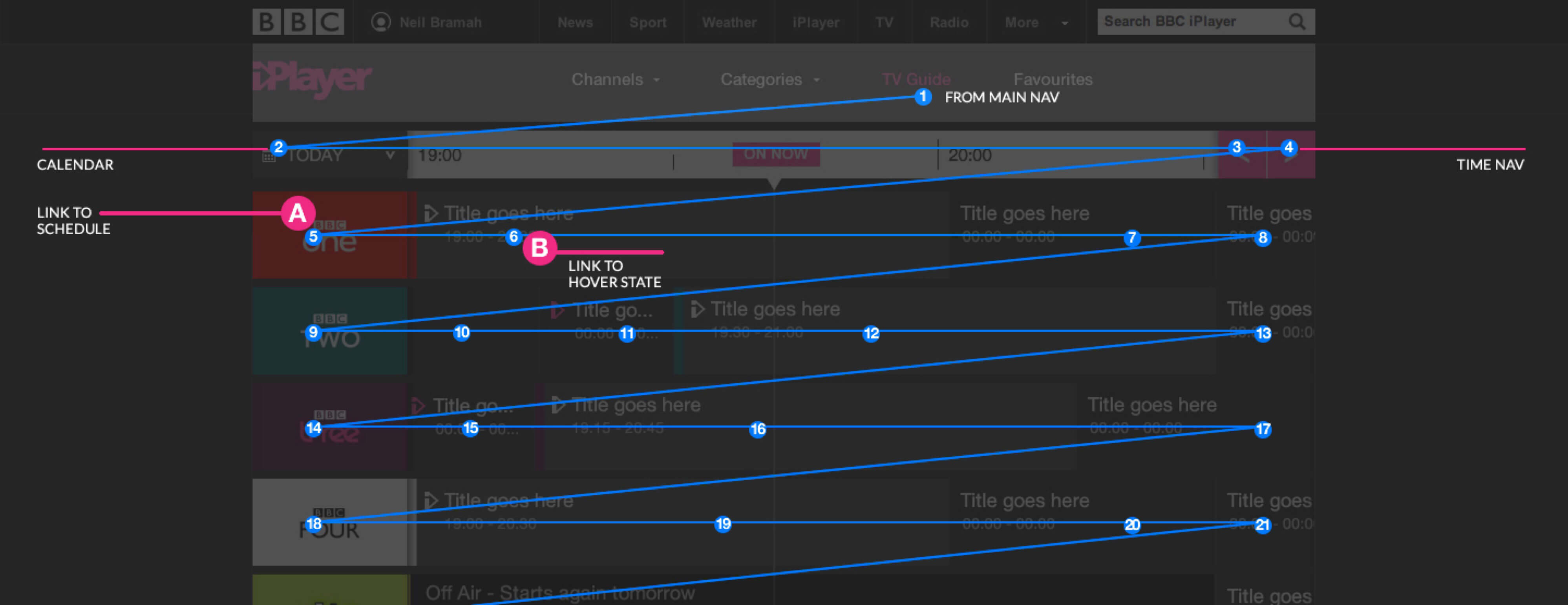Select the TV Guide tab
The width and height of the screenshot is (1568, 605).
coord(916,80)
